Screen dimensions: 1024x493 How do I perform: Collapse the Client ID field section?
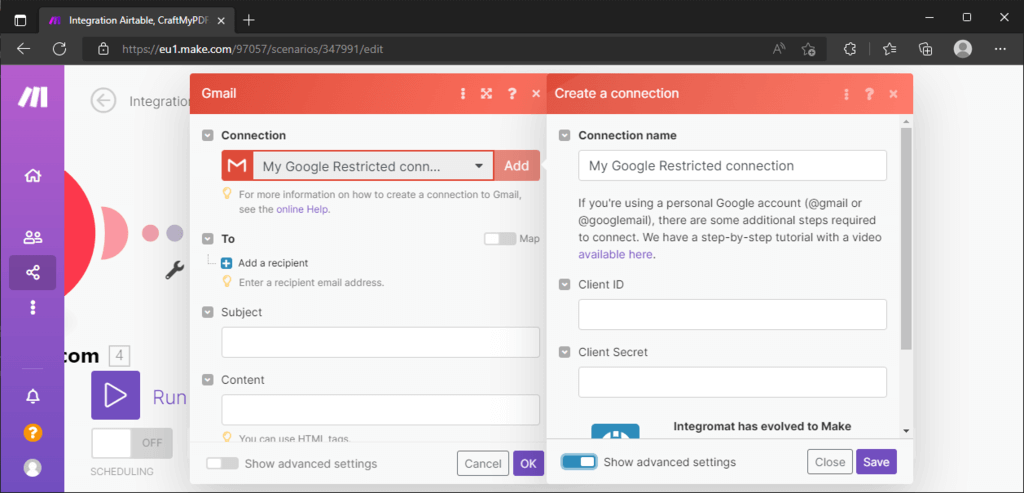pos(564,285)
